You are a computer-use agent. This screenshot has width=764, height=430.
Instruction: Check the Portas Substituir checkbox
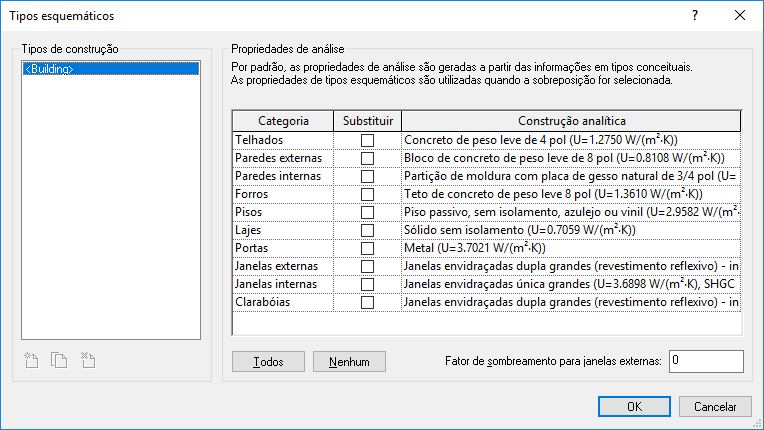[367, 248]
